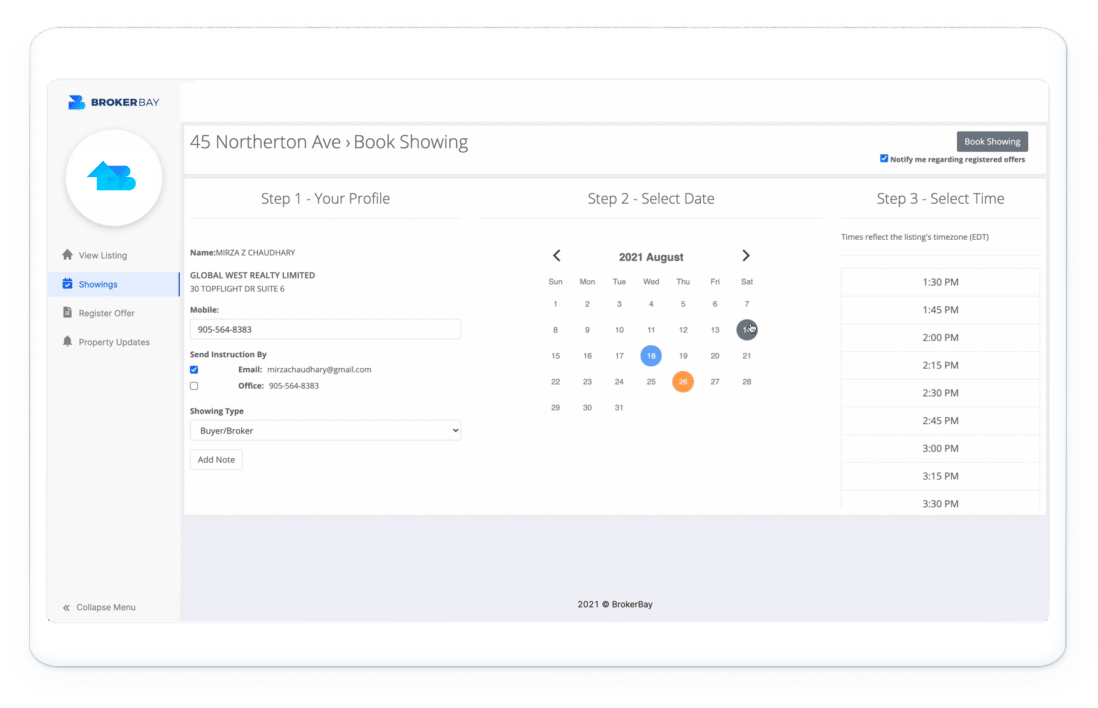Select the orange-highlighted date 26
This screenshot has height=708, width=1098.
coord(683,381)
